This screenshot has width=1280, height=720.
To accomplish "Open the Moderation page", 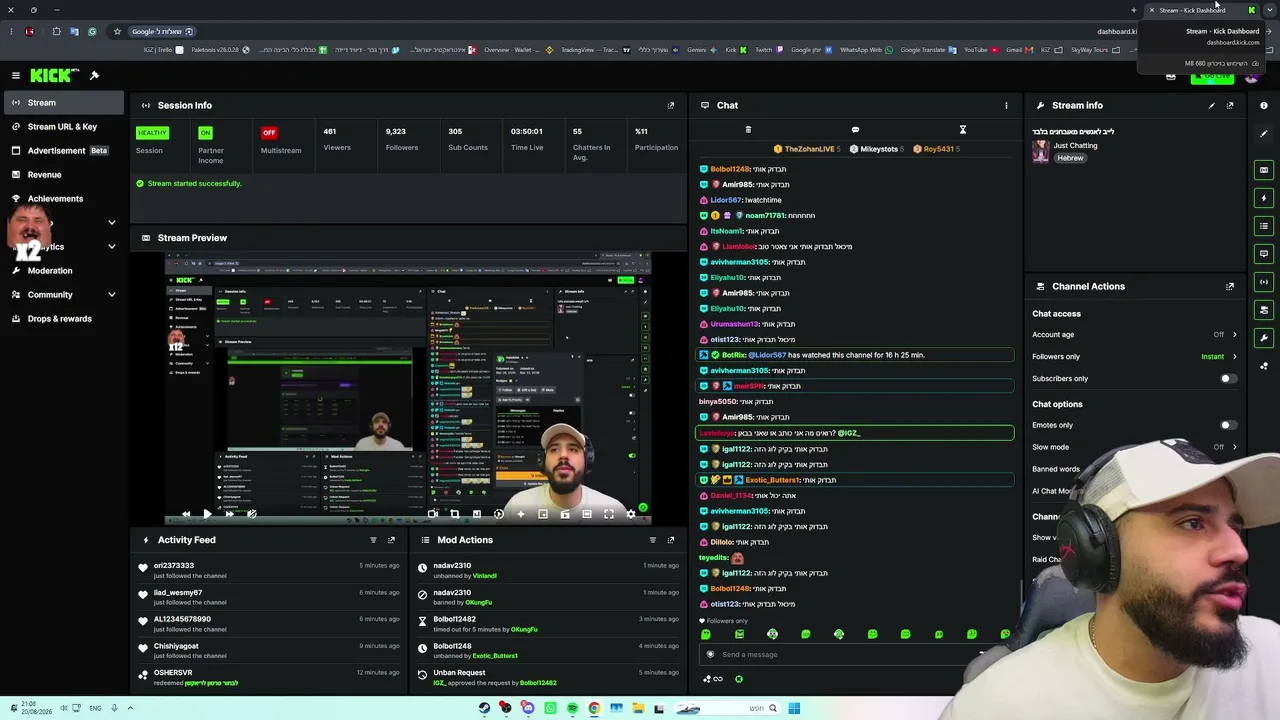I will (63, 271).
